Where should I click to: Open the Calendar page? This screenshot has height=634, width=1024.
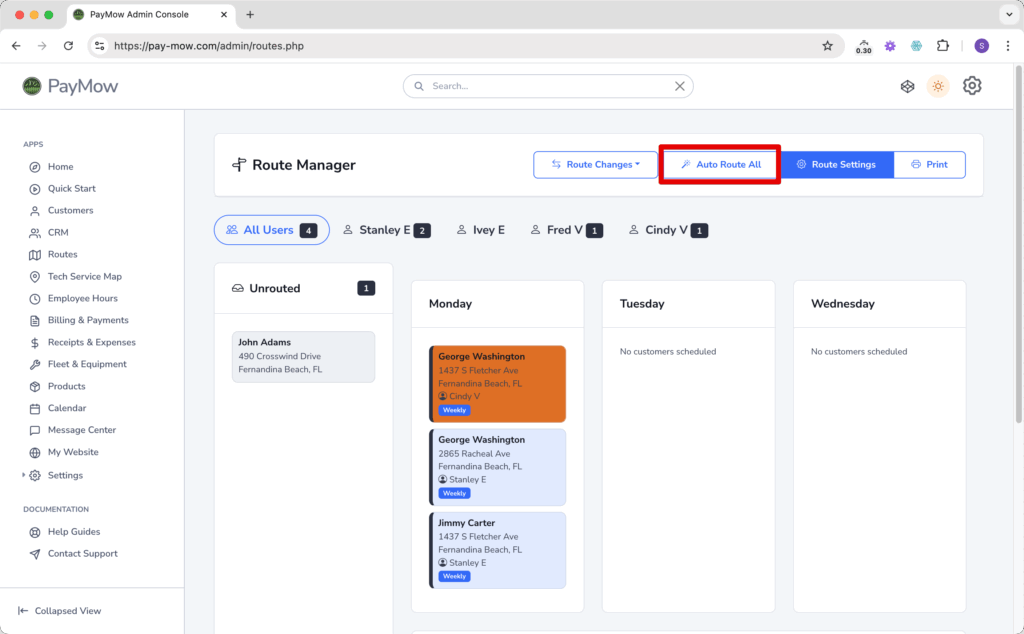pos(67,408)
